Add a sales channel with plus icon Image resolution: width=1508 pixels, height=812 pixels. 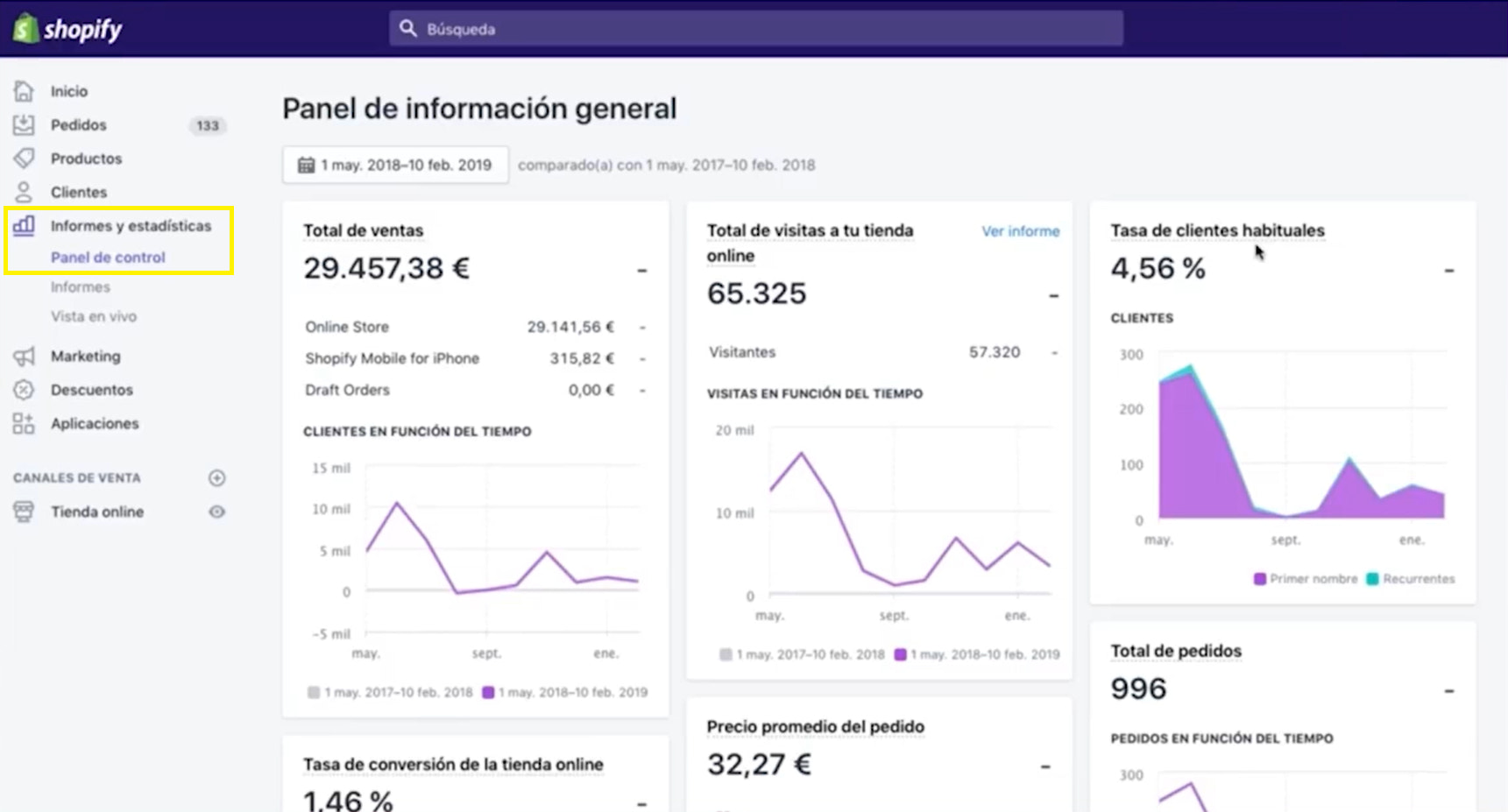coord(217,478)
